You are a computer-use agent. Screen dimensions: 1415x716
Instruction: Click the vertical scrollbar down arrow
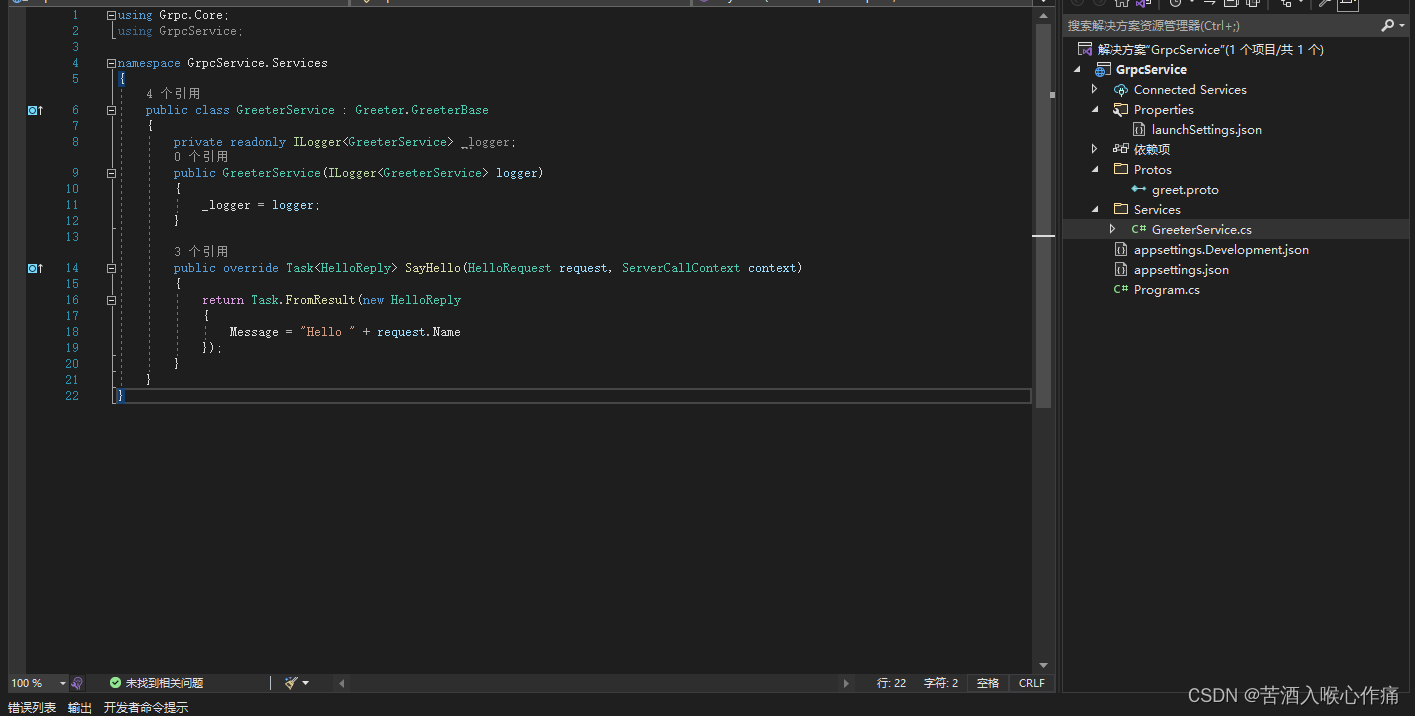pos(1044,665)
